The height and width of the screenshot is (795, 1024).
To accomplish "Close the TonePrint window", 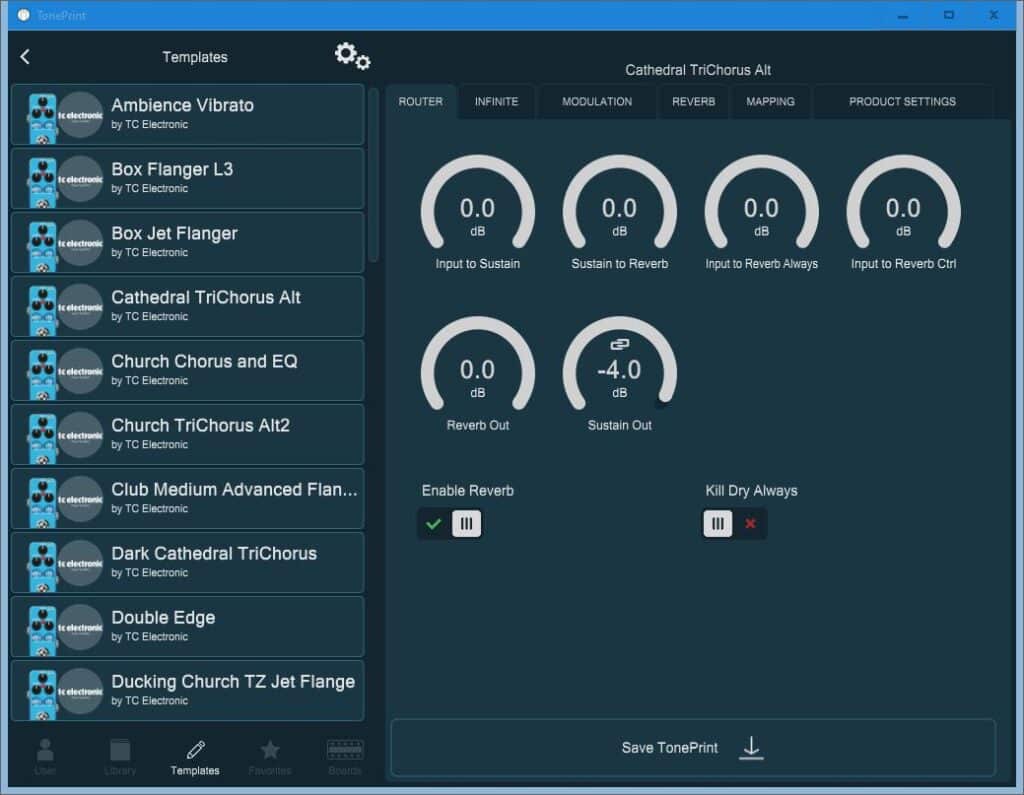I will click(993, 15).
